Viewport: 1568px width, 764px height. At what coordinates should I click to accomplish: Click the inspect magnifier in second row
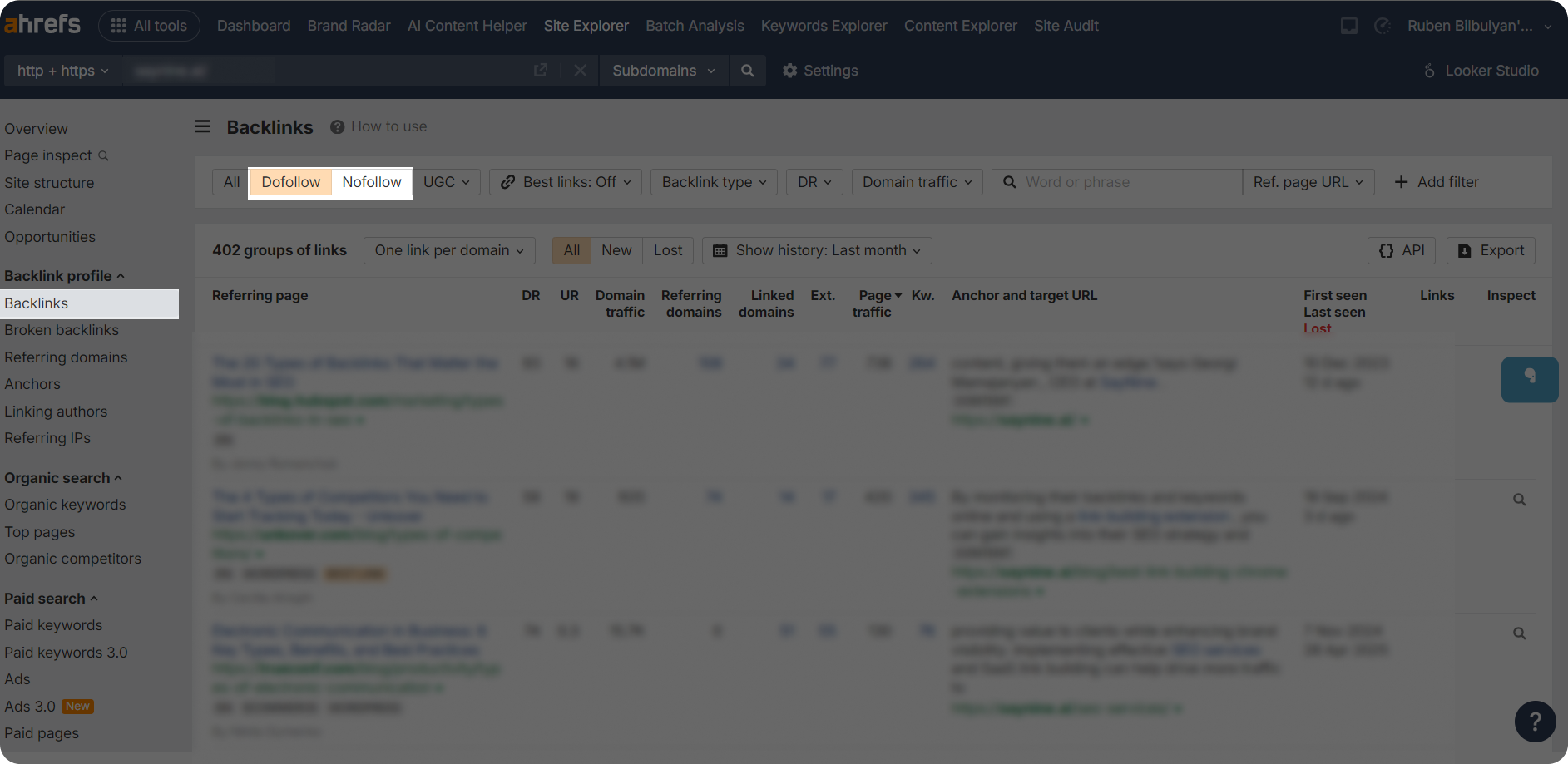(x=1519, y=500)
